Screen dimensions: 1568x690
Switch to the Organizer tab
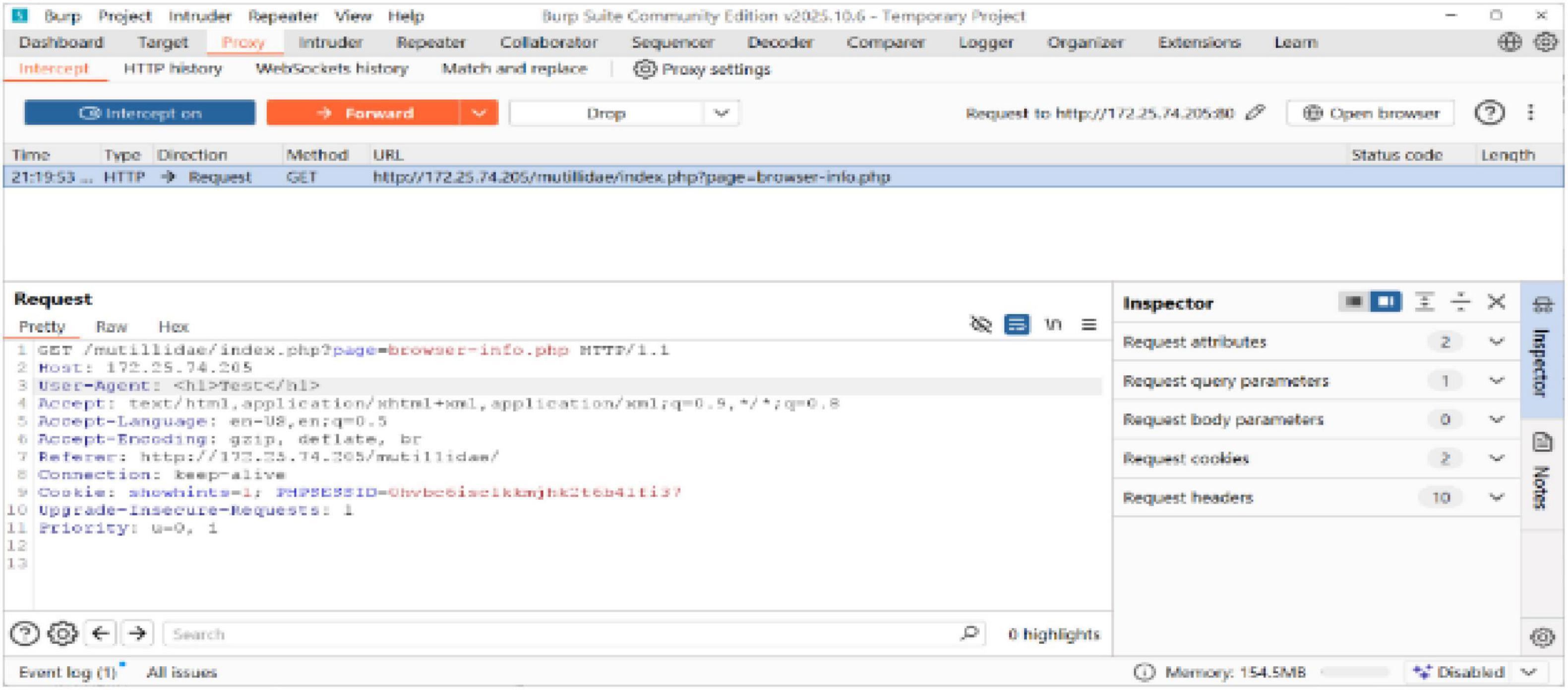pos(1086,43)
